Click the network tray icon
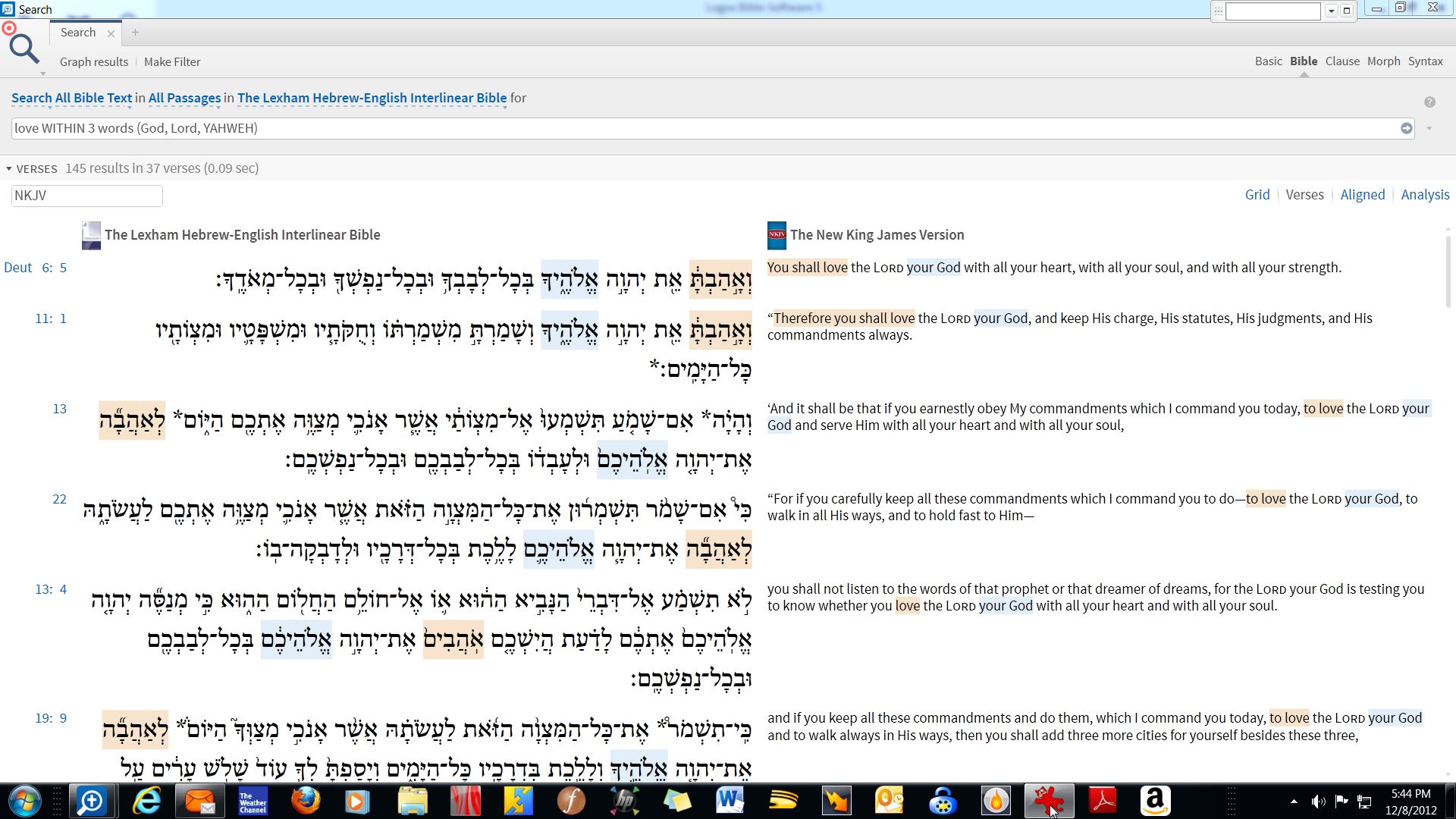The width and height of the screenshot is (1456, 819). (1364, 802)
